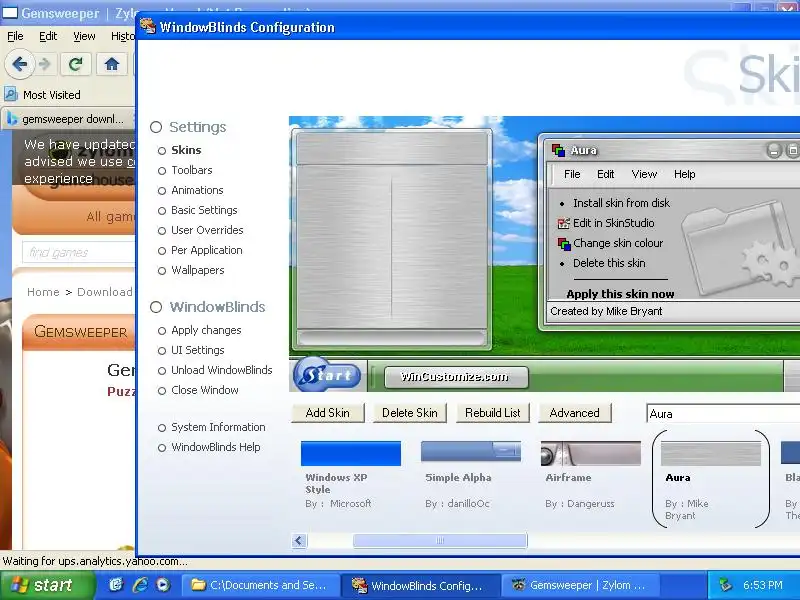
Task: Click the system tray network icon
Action: (726, 585)
